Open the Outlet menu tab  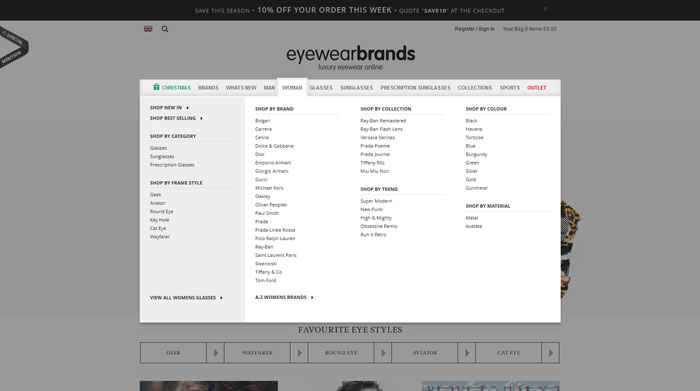[x=537, y=88]
